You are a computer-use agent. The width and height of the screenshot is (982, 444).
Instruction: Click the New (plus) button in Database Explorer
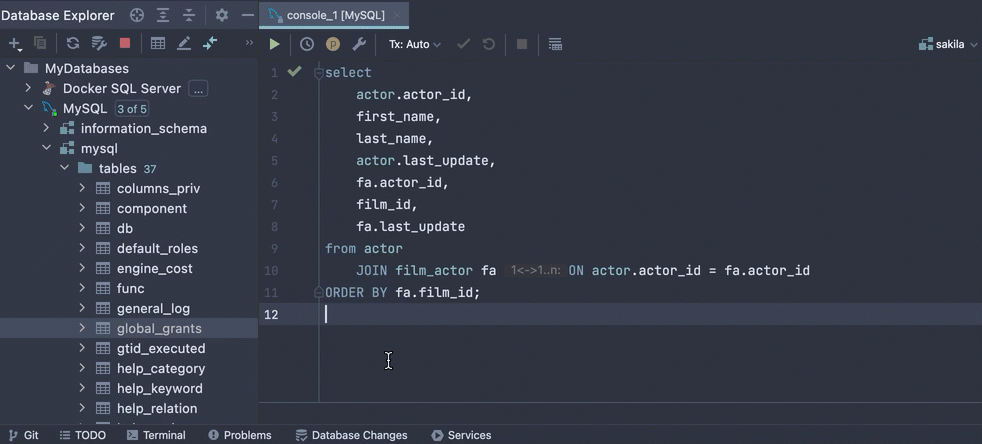click(14, 44)
